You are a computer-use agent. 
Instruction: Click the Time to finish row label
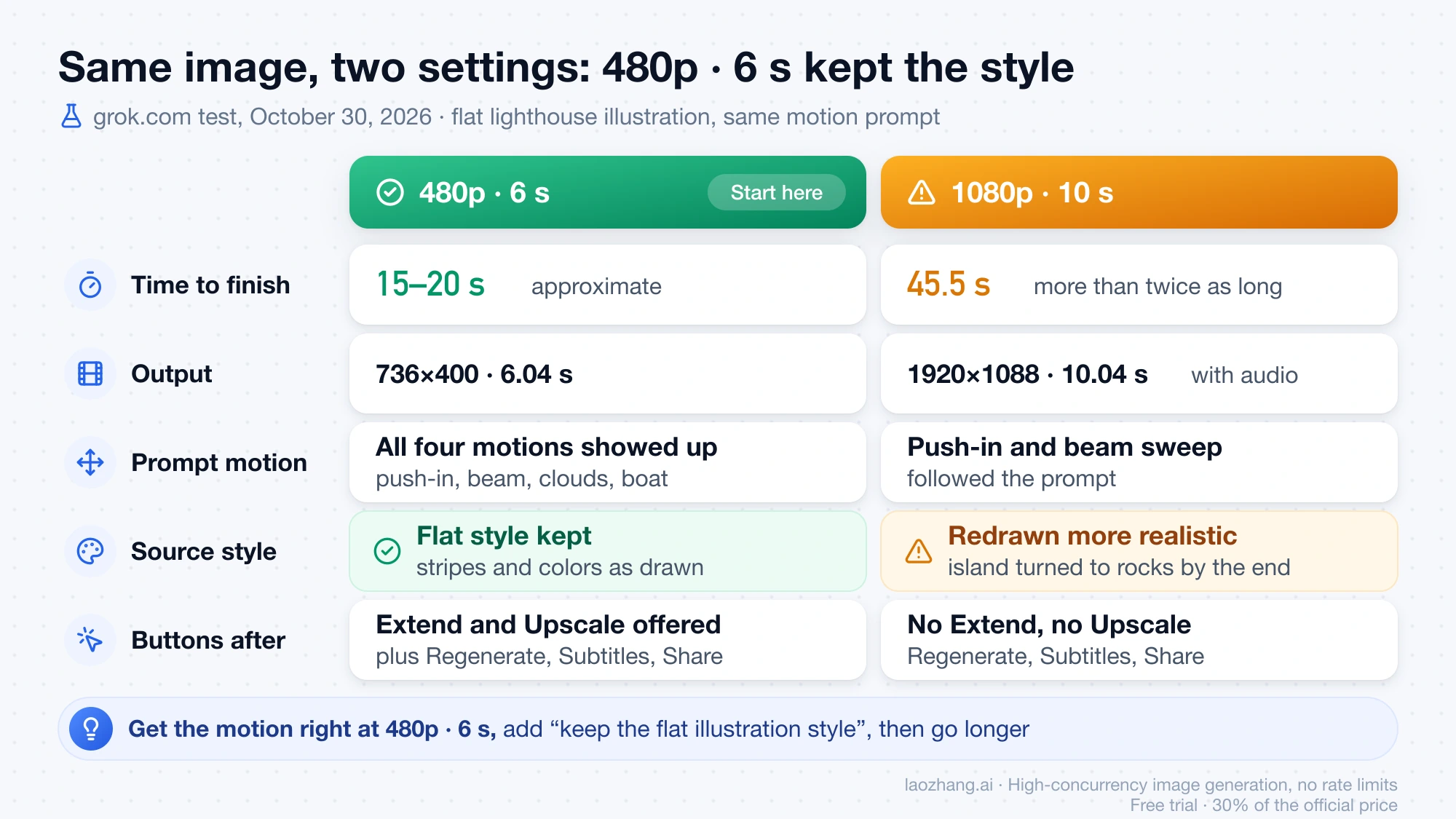pyautogui.click(x=210, y=285)
